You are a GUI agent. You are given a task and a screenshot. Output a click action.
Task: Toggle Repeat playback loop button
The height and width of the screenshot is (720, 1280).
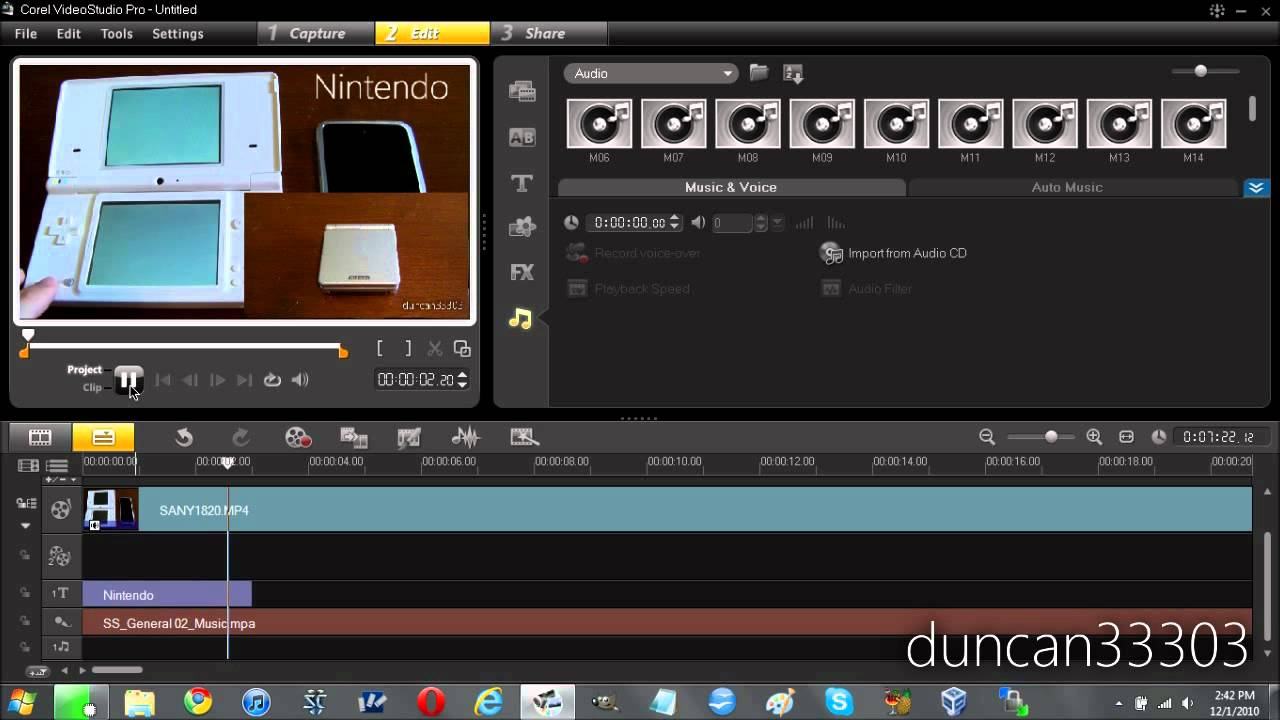272,380
